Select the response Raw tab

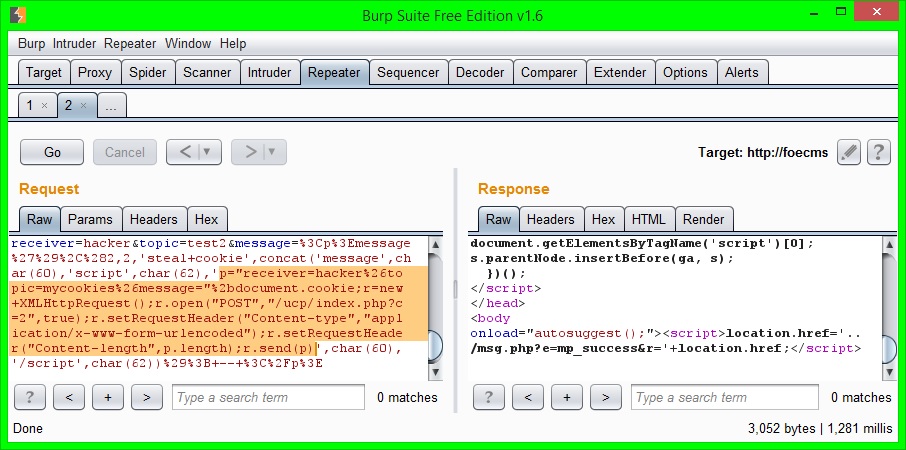tap(499, 220)
